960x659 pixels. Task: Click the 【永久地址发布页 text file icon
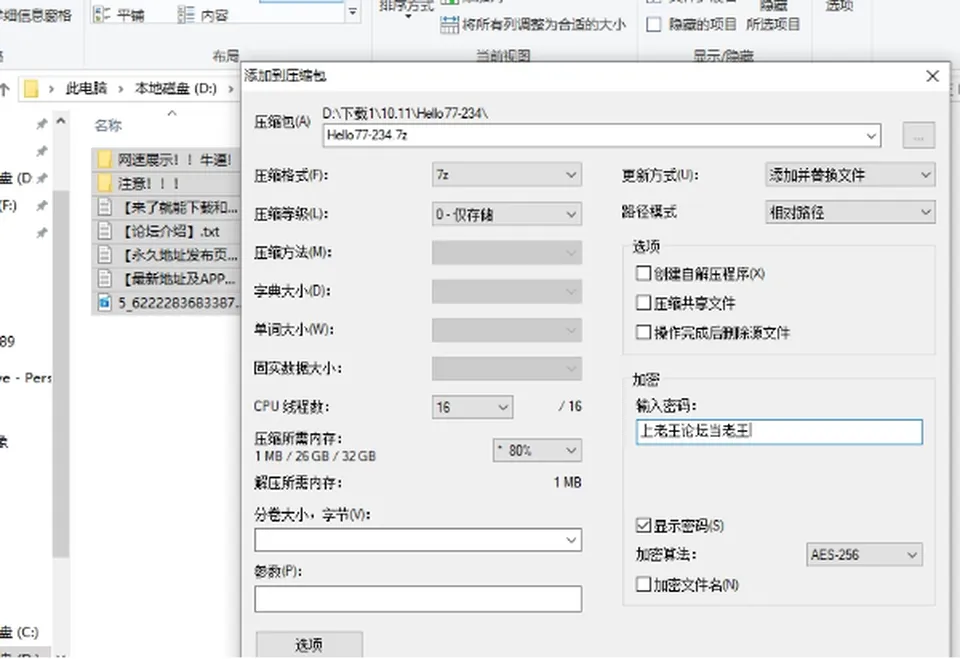(x=105, y=254)
